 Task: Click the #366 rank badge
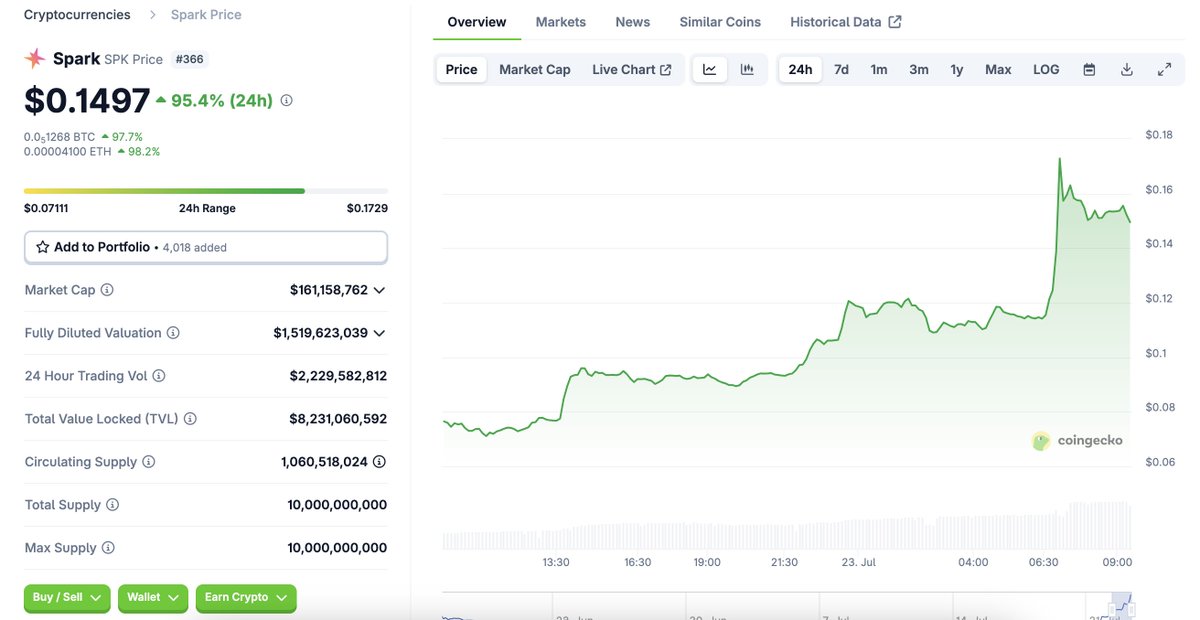pos(189,59)
